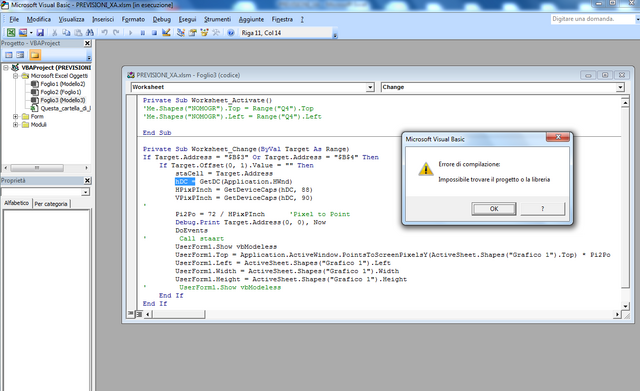Click the highlighted hDC = code text
This screenshot has height=391, width=640.
tap(185, 182)
